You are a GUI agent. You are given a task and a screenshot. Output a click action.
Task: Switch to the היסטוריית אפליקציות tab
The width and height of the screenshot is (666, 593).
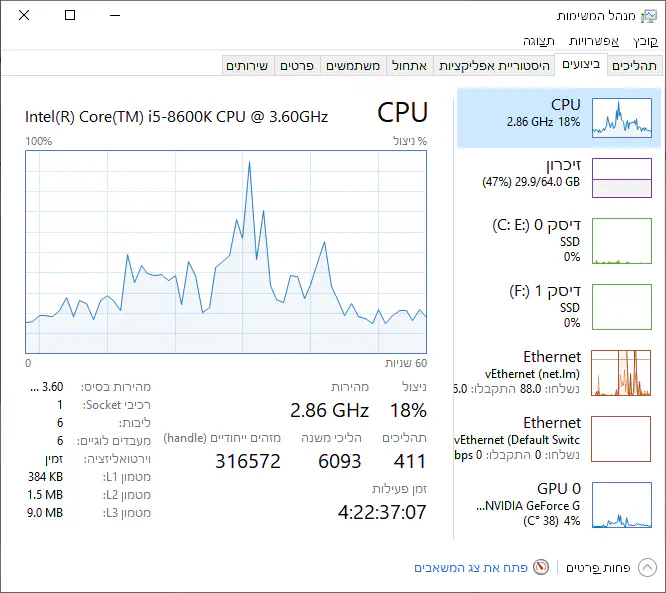tap(494, 65)
